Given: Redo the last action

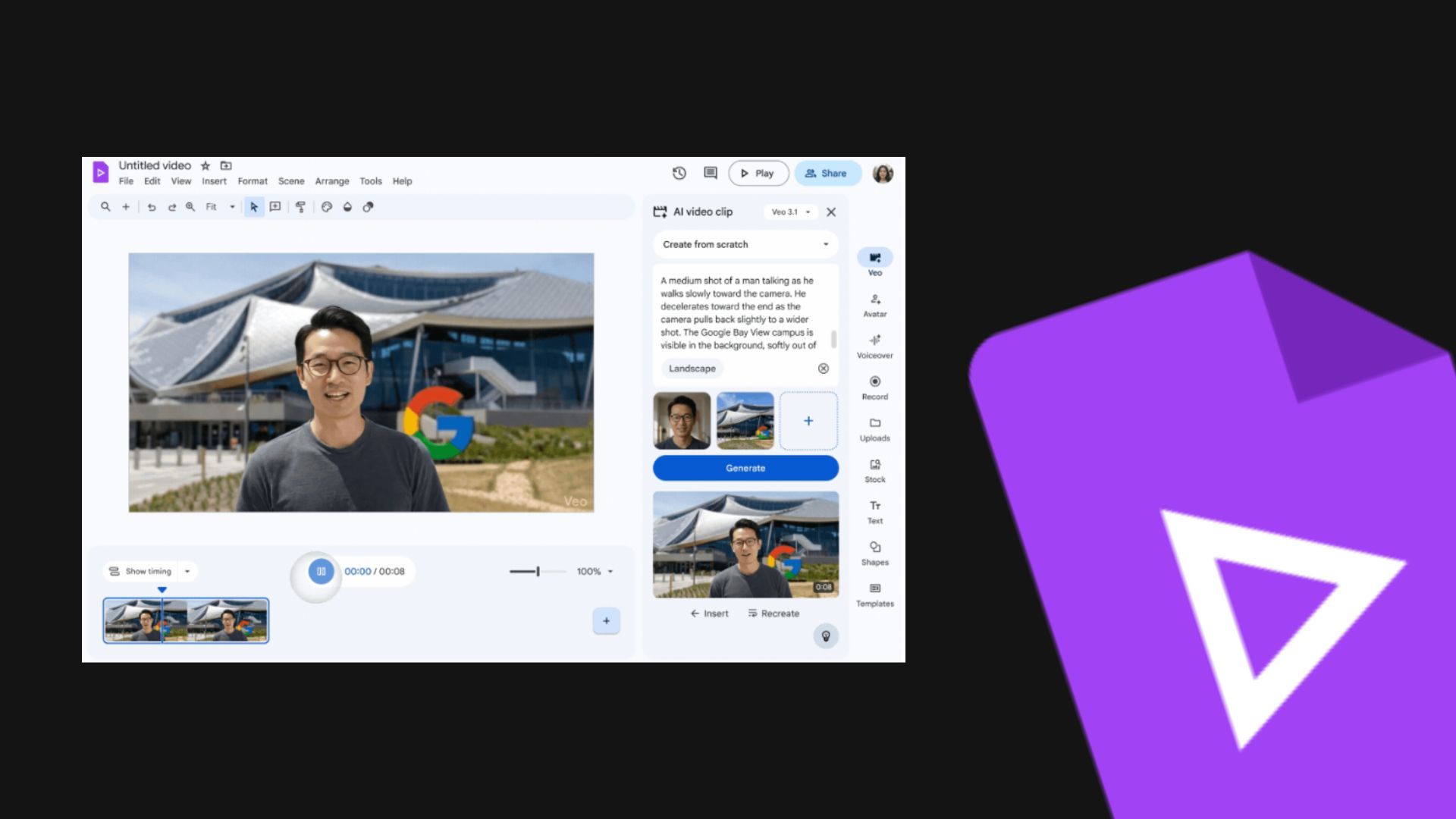Looking at the screenshot, I should 172,207.
